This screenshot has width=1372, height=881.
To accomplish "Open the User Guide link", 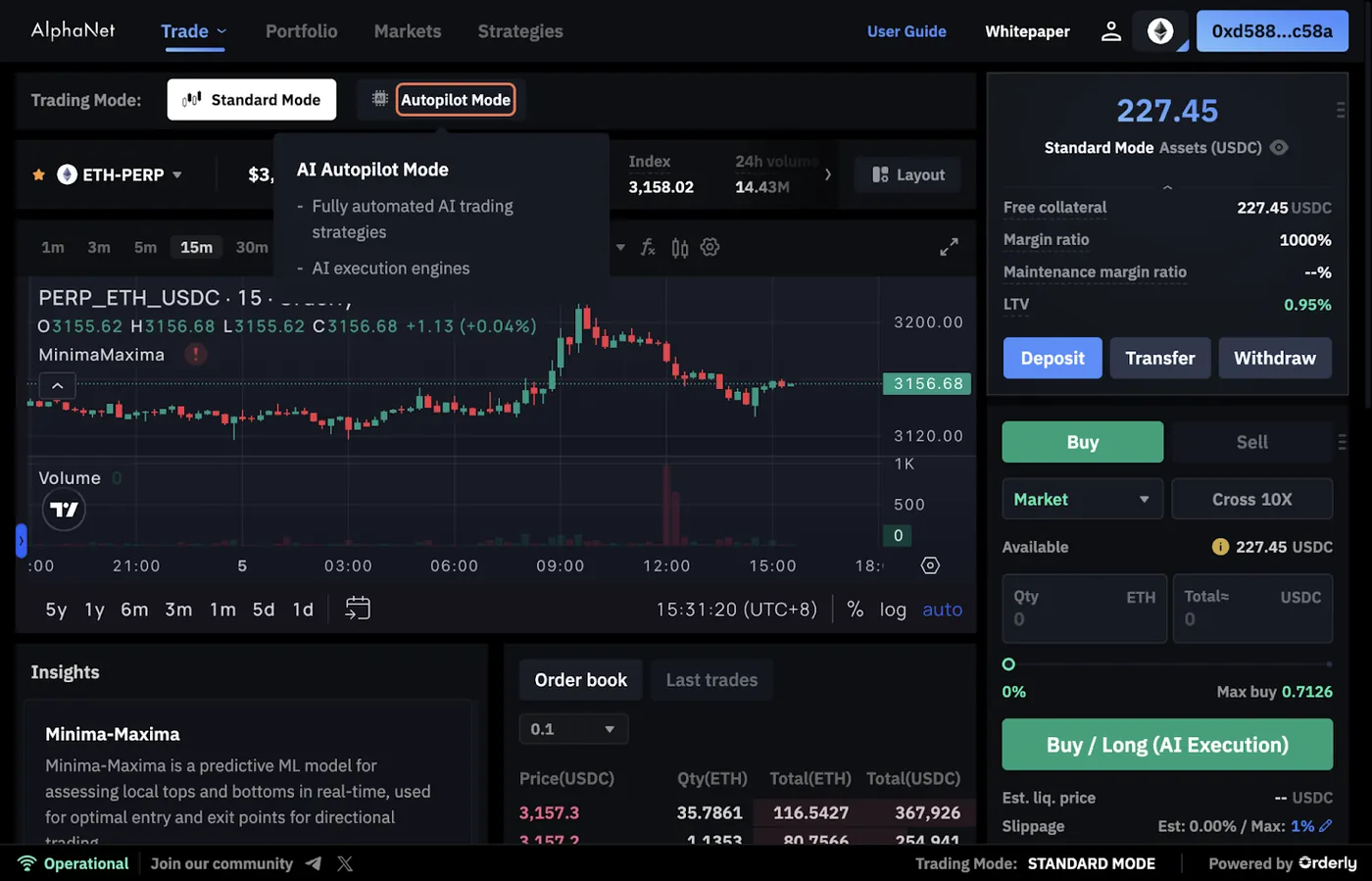I will point(906,31).
